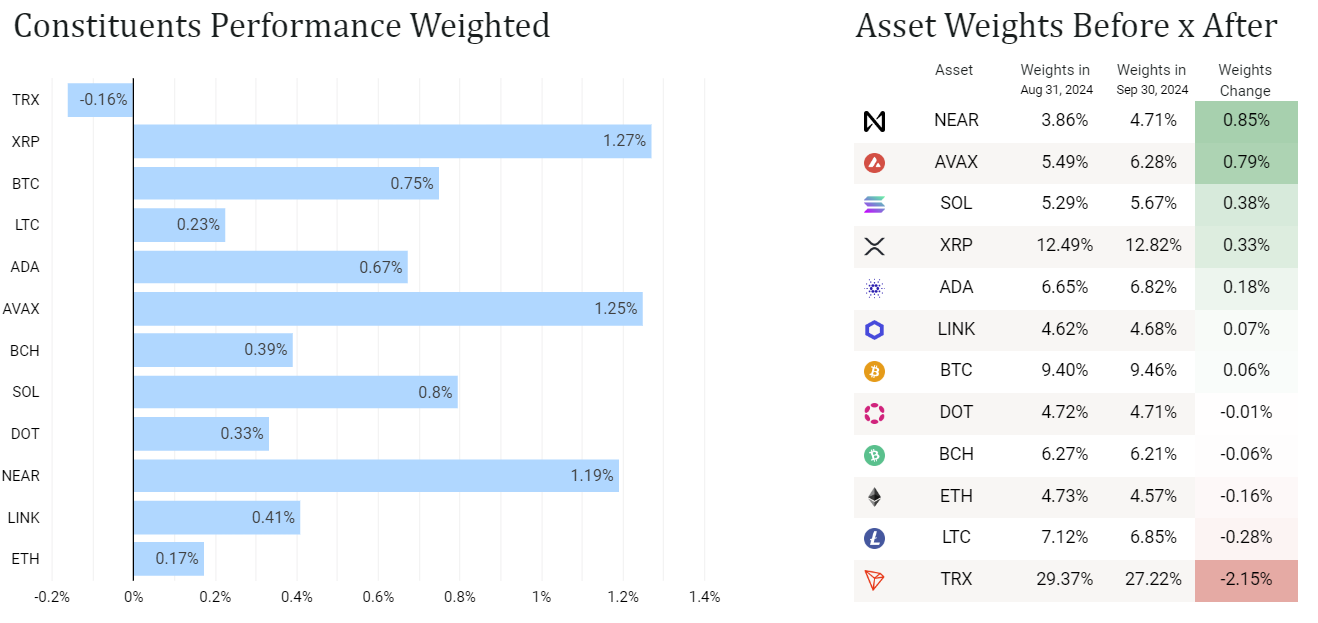Click the red -2.15% weight change cell
1318x623 pixels.
[1246, 580]
